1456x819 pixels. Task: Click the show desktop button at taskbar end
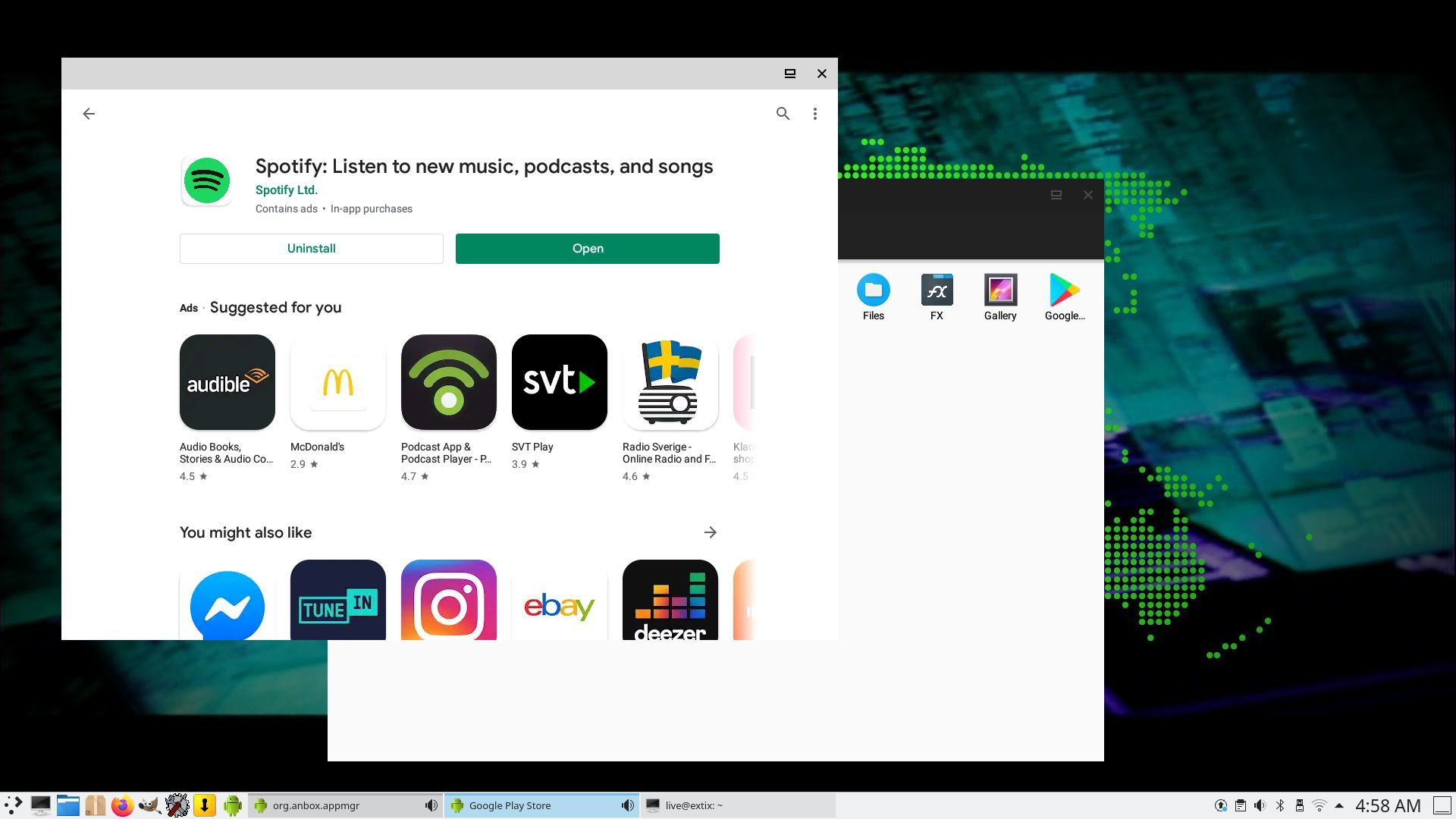coord(1442,805)
